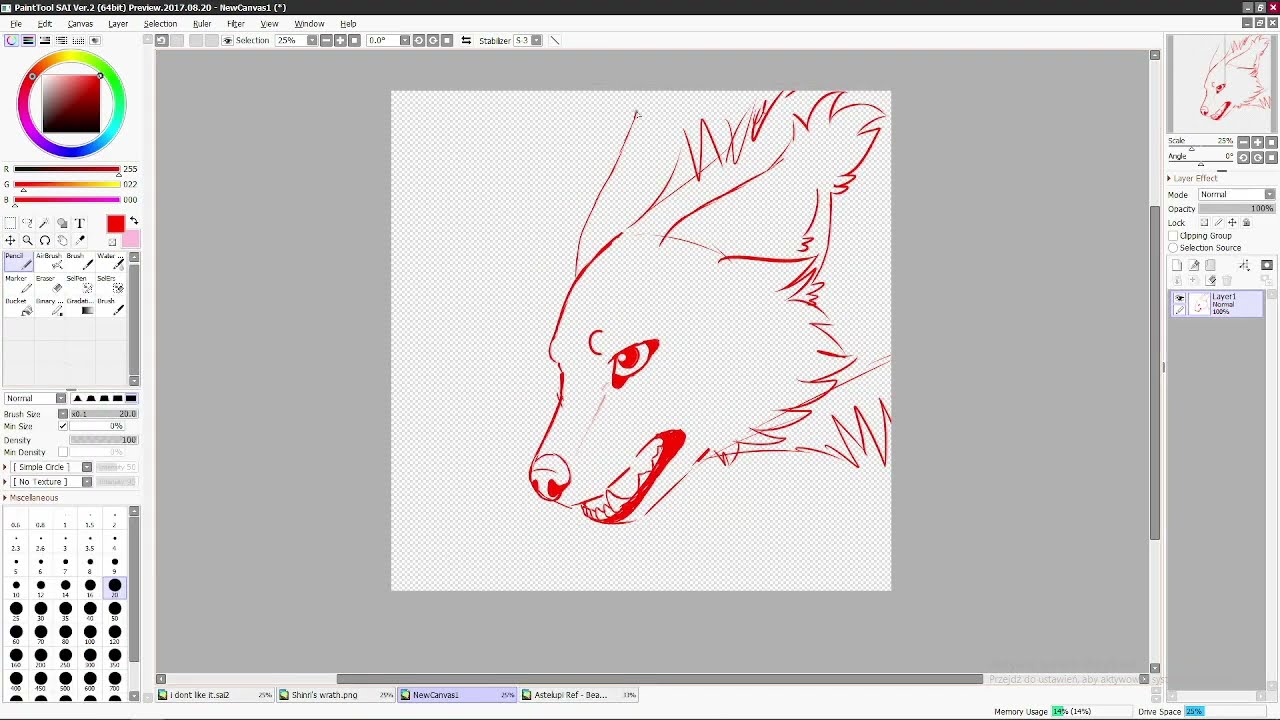Open the layer Mode dropdown
This screenshot has width=1280, height=720.
[1237, 194]
